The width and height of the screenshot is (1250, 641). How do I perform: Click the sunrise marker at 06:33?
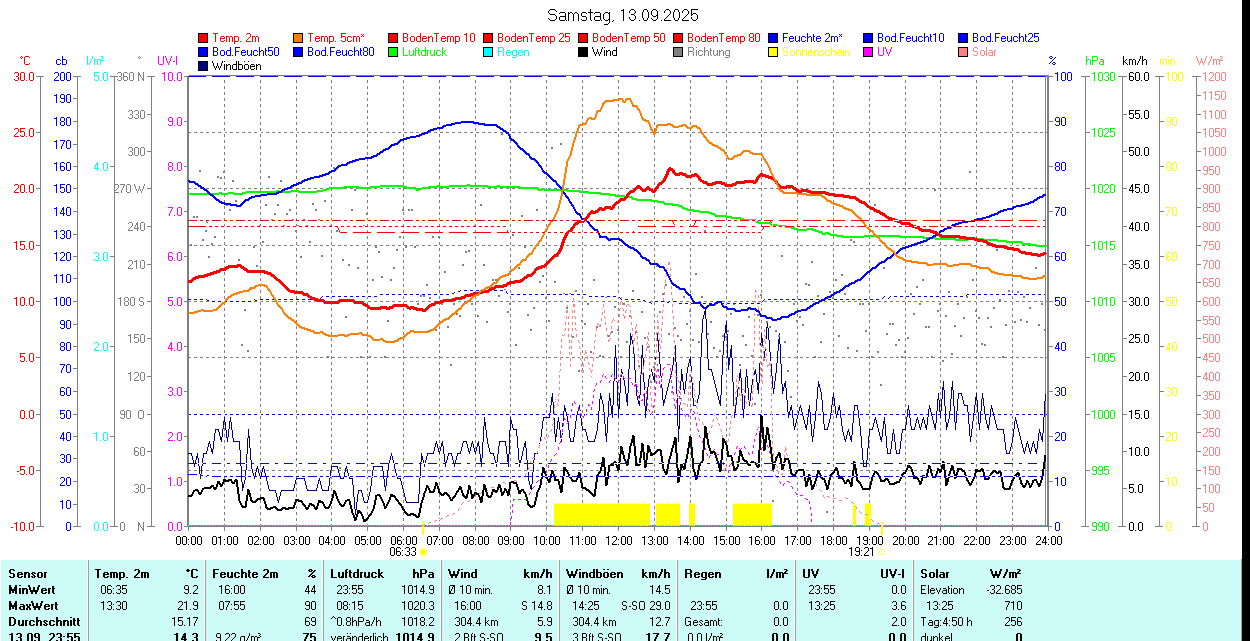(x=423, y=551)
